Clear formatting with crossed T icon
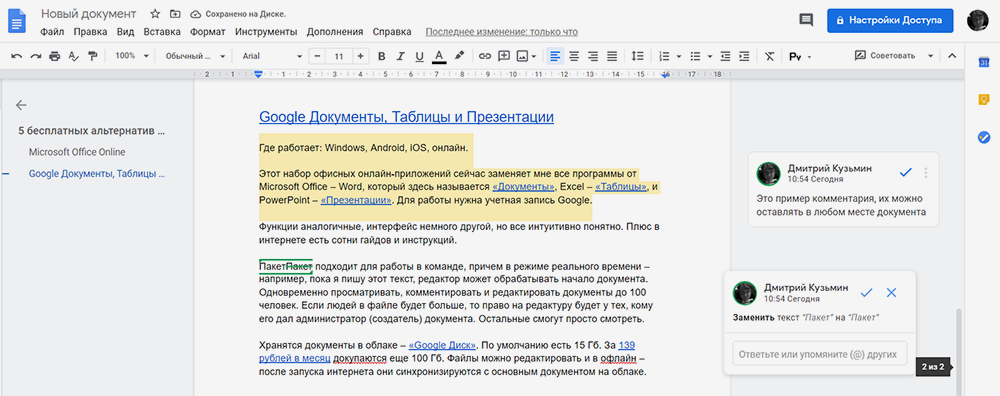The height and width of the screenshot is (396, 1000). coord(770,56)
